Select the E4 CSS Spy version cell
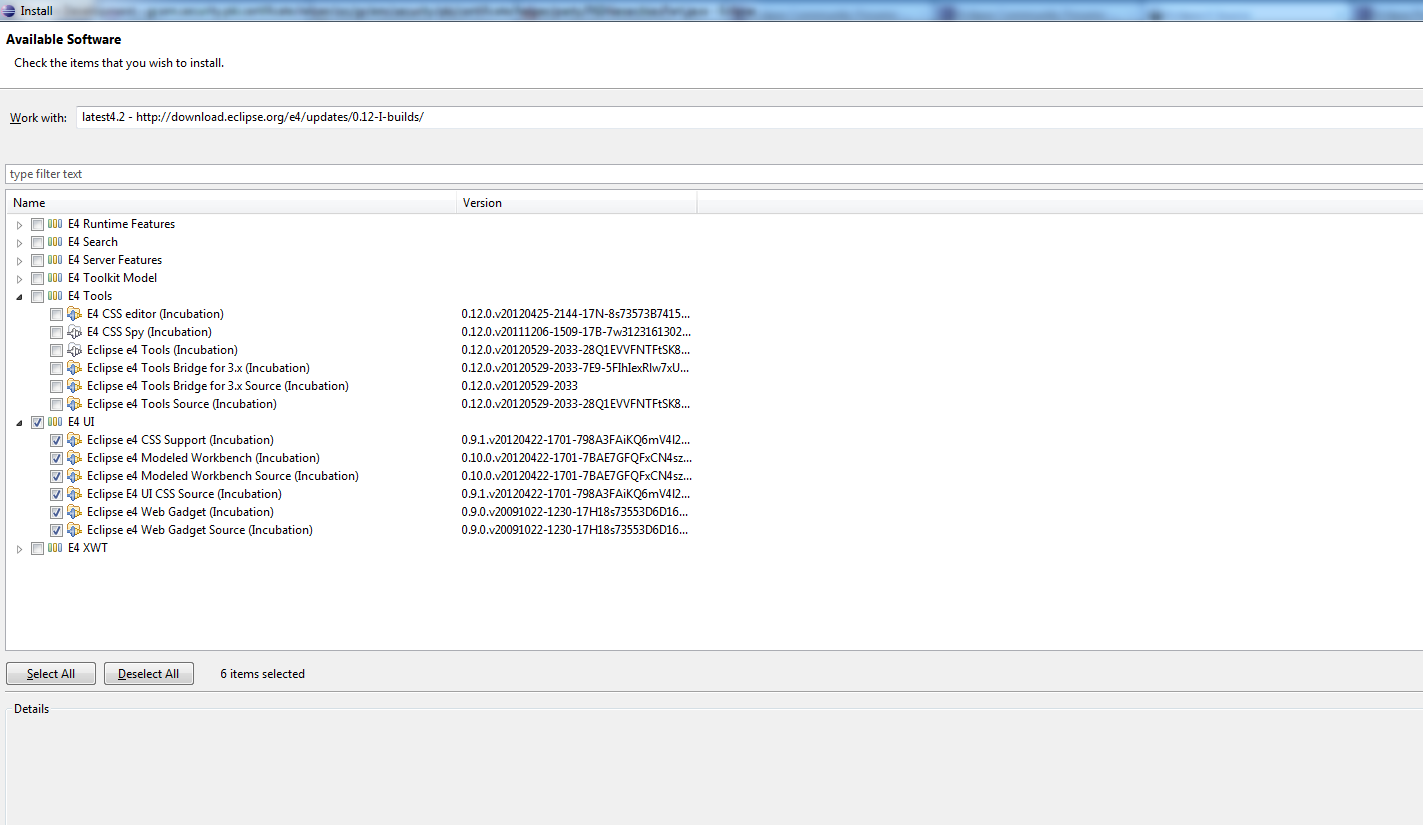The width and height of the screenshot is (1423, 825). point(576,332)
